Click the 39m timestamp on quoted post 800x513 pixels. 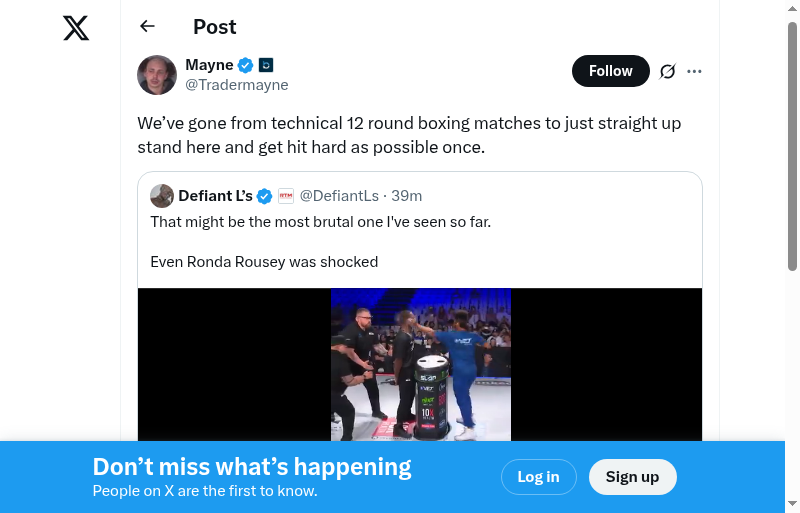coord(407,196)
